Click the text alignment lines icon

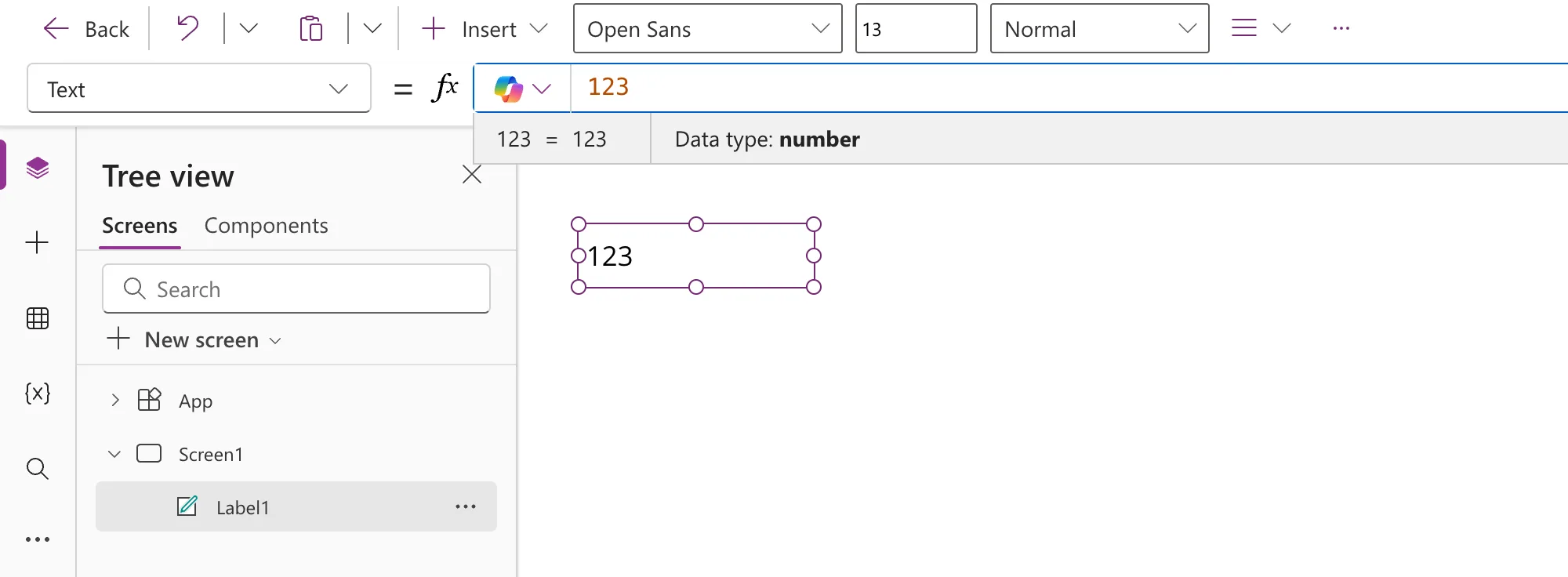[x=1243, y=29]
